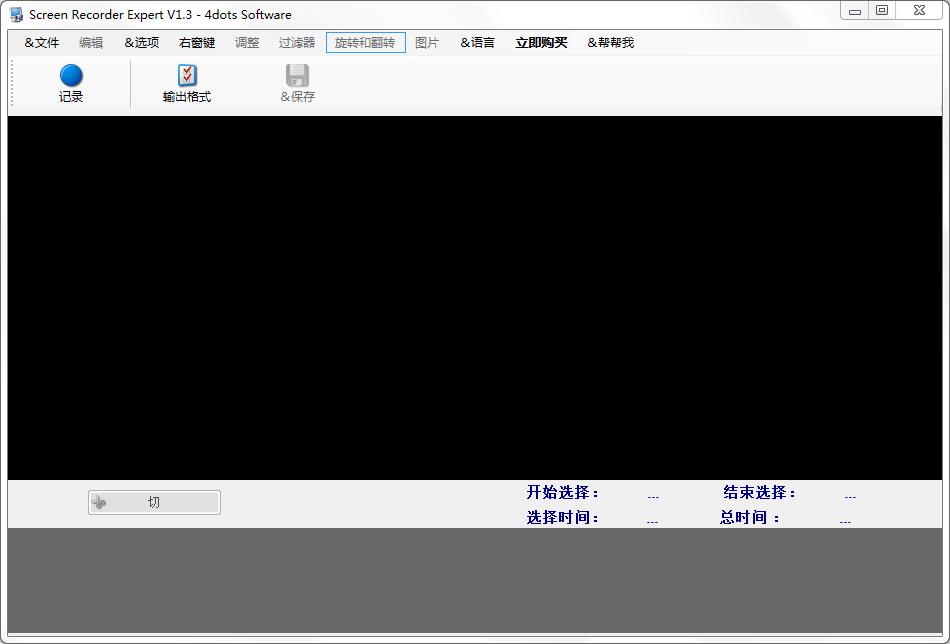Click the dotted toolbar grip handle
This screenshot has width=950, height=644.
13,84
